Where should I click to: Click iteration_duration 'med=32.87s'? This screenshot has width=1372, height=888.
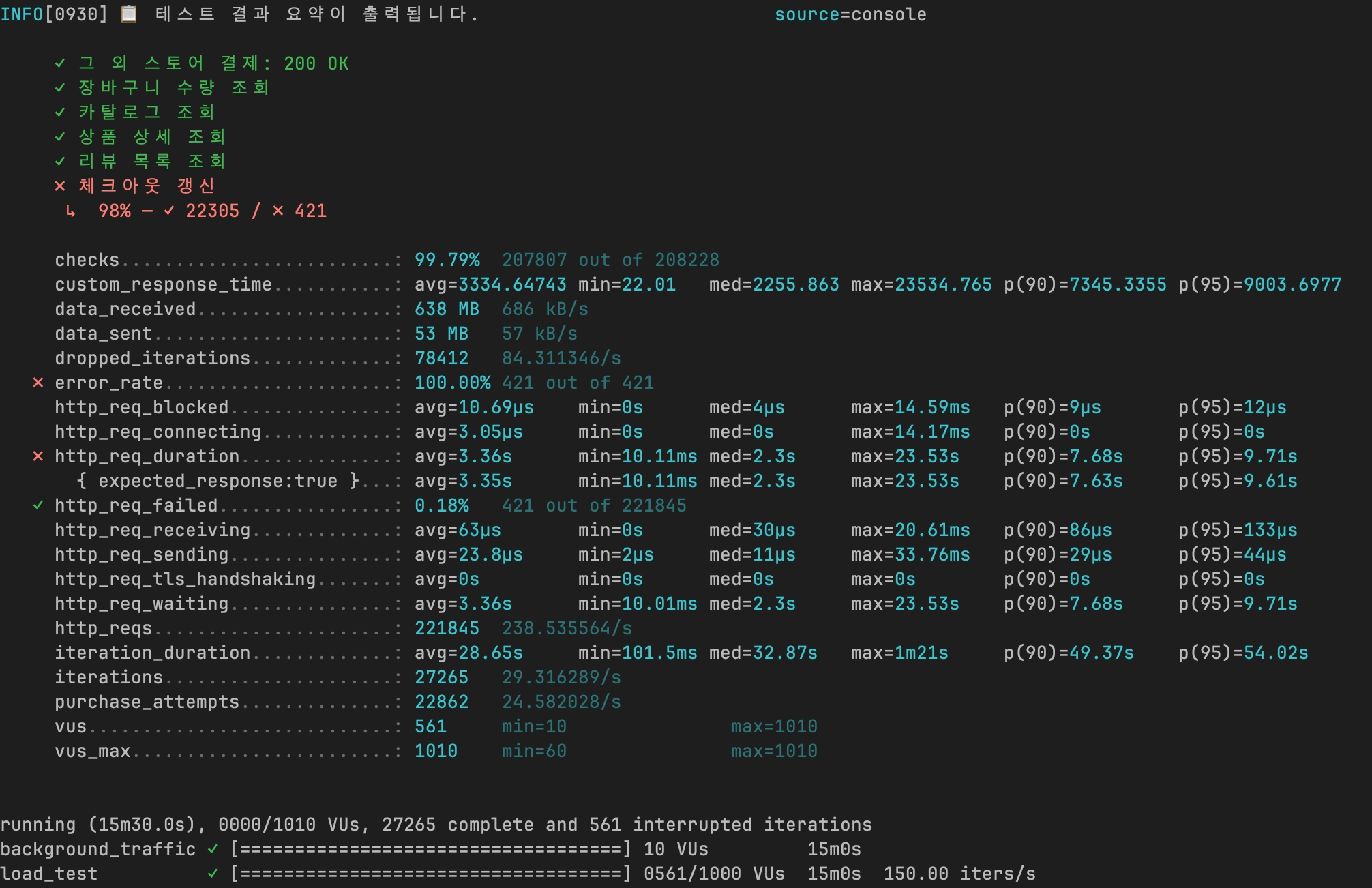[763, 653]
